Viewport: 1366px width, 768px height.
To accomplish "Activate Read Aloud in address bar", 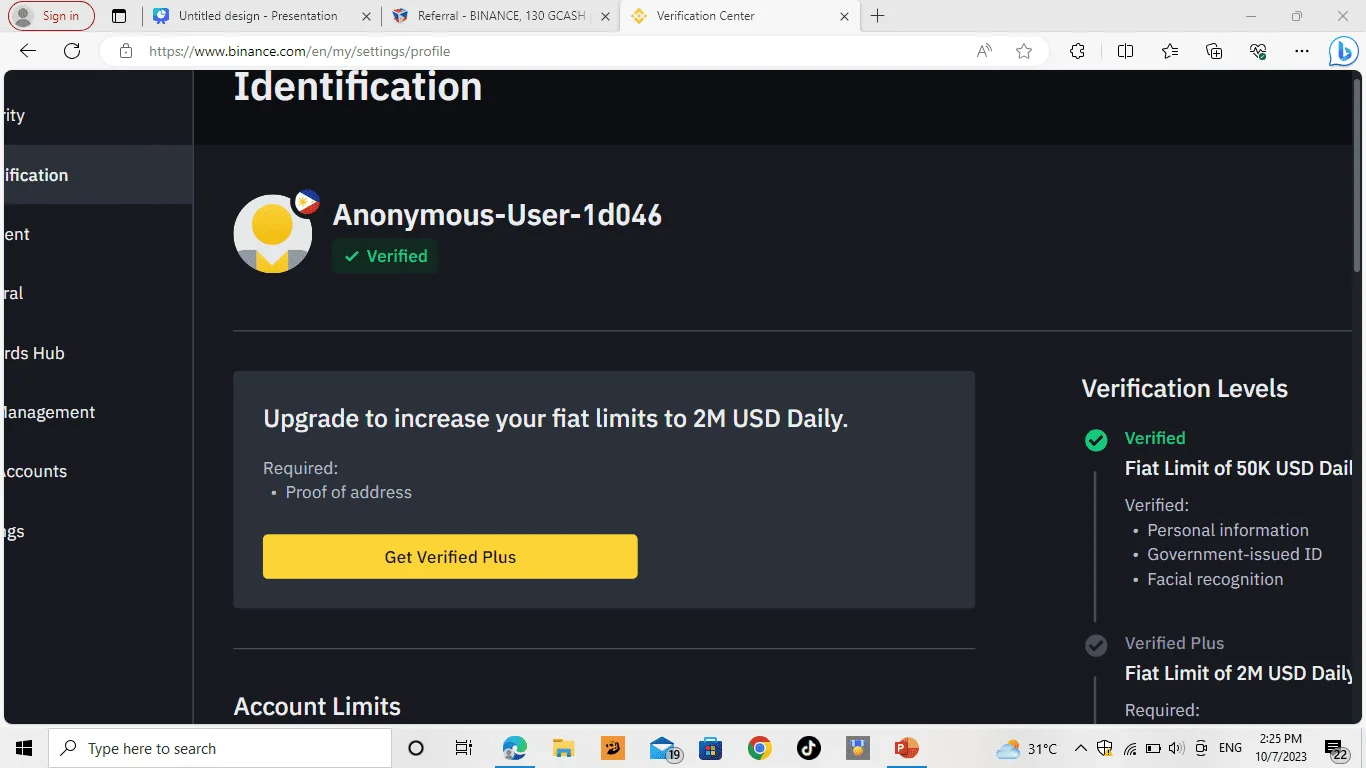I will [x=984, y=51].
